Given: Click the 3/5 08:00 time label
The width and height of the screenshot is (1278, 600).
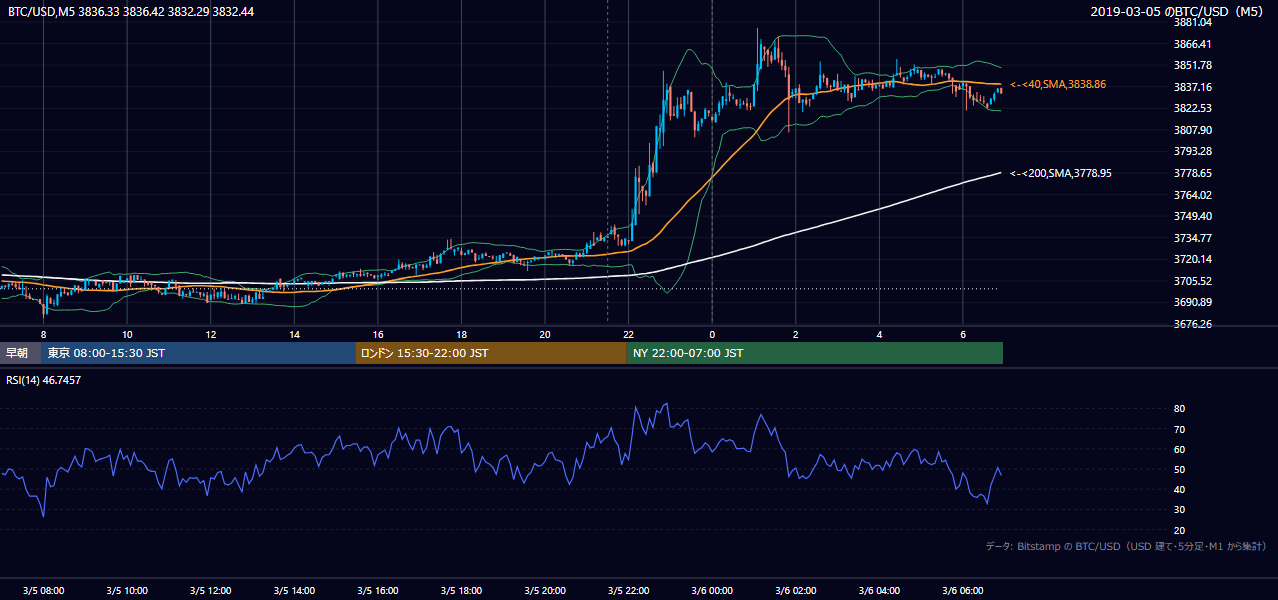Looking at the screenshot, I should click(43, 590).
